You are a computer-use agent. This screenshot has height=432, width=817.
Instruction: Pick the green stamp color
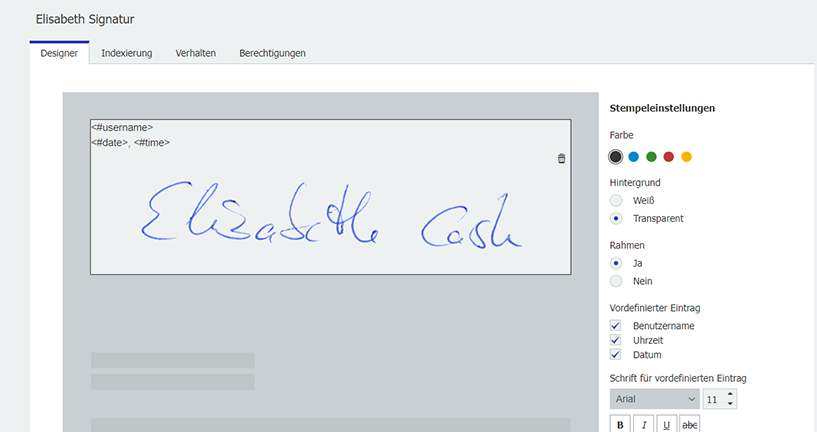pos(651,156)
